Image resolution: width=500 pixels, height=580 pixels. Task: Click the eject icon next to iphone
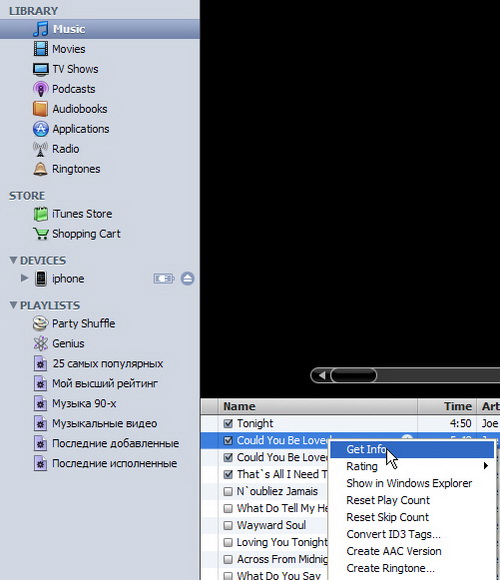188,278
